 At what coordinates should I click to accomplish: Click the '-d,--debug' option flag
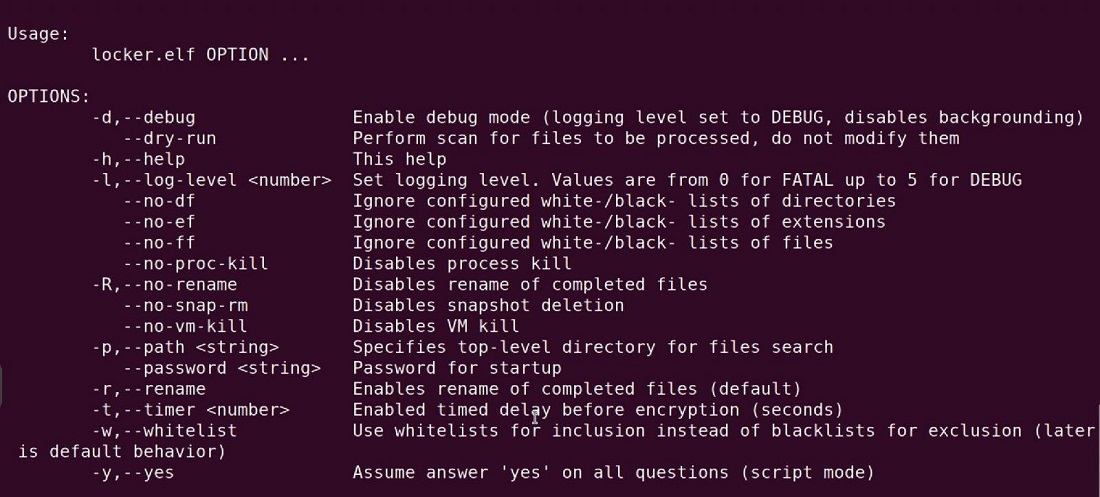click(143, 117)
